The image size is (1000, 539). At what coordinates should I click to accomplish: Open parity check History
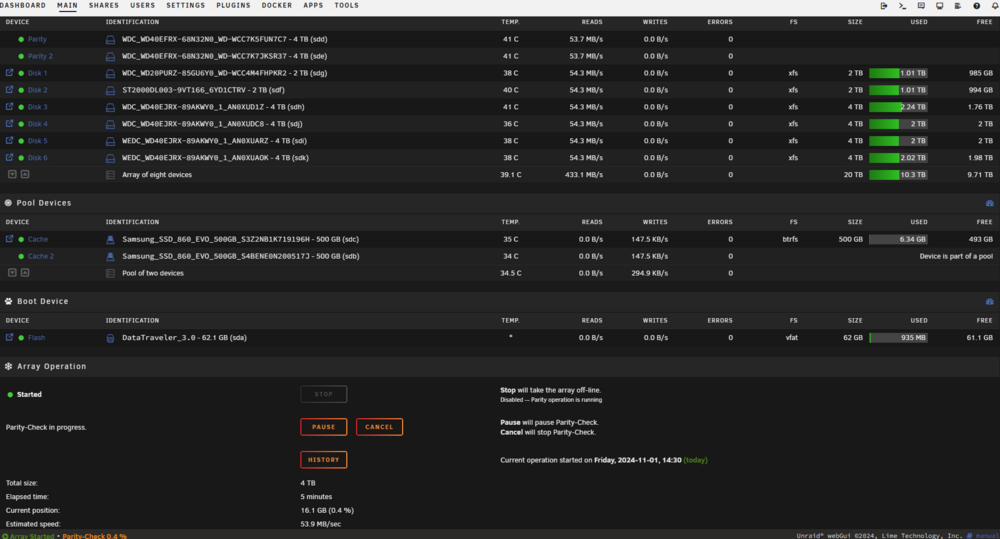[323, 460]
